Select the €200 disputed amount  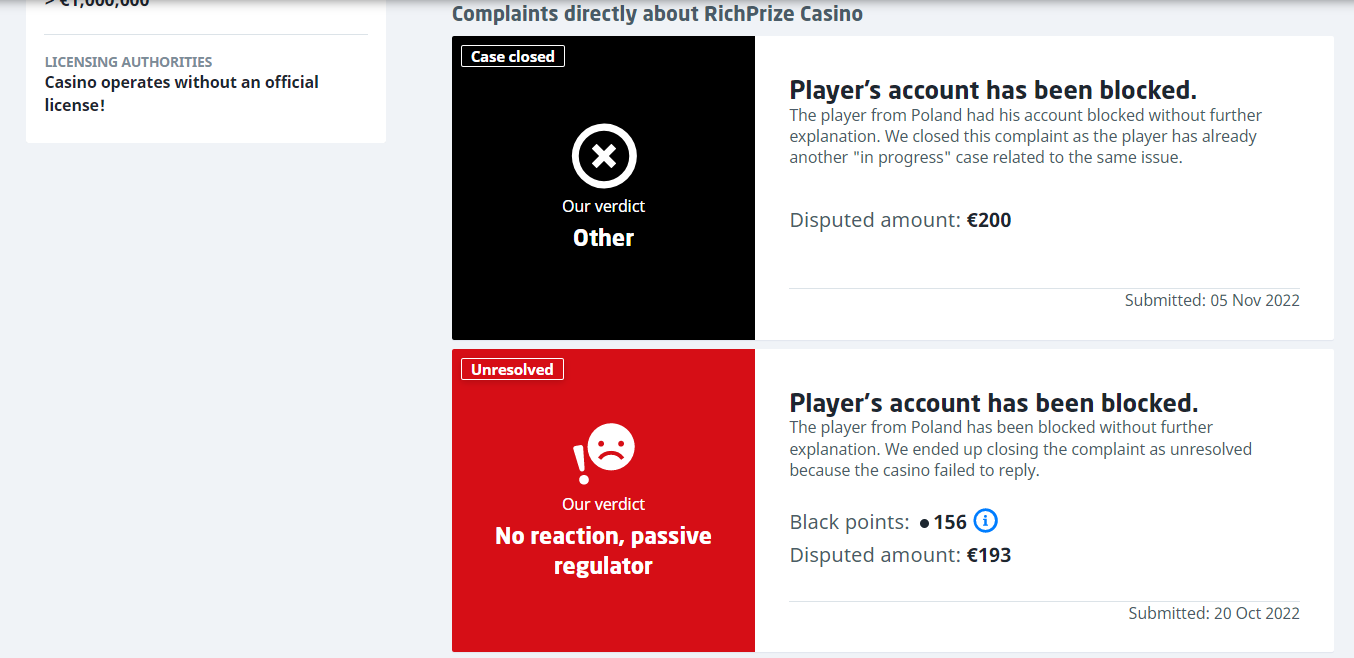coord(989,220)
